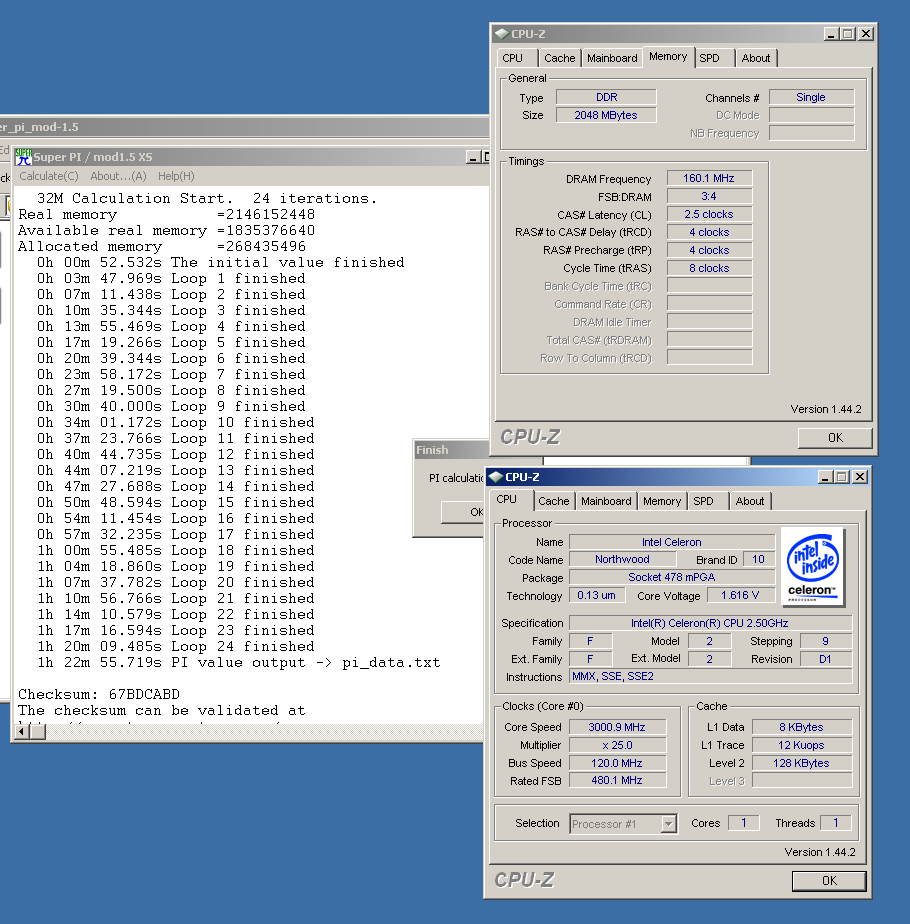Switch to Cache tab in lower CPU-Z window
The image size is (910, 924).
click(554, 501)
